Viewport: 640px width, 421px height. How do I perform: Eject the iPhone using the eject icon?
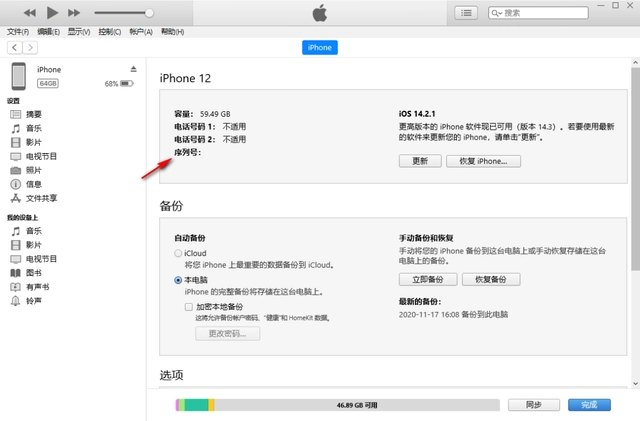[x=133, y=69]
